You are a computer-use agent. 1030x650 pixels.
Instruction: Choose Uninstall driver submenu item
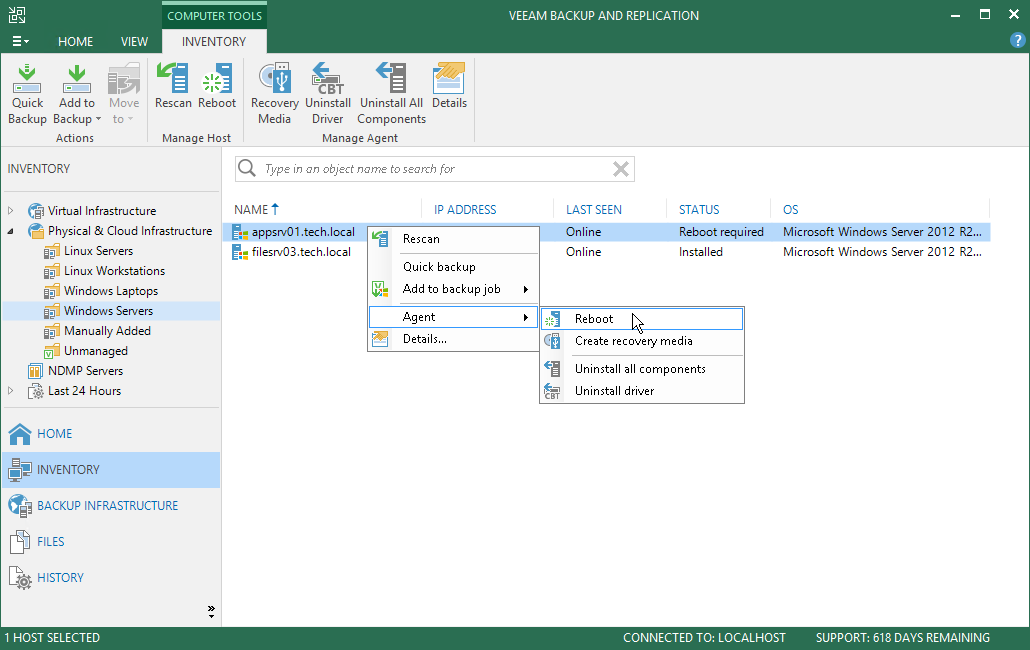tap(642, 391)
